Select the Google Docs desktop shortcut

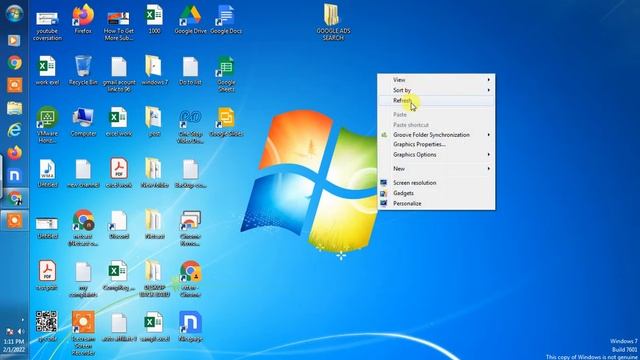pos(226,20)
